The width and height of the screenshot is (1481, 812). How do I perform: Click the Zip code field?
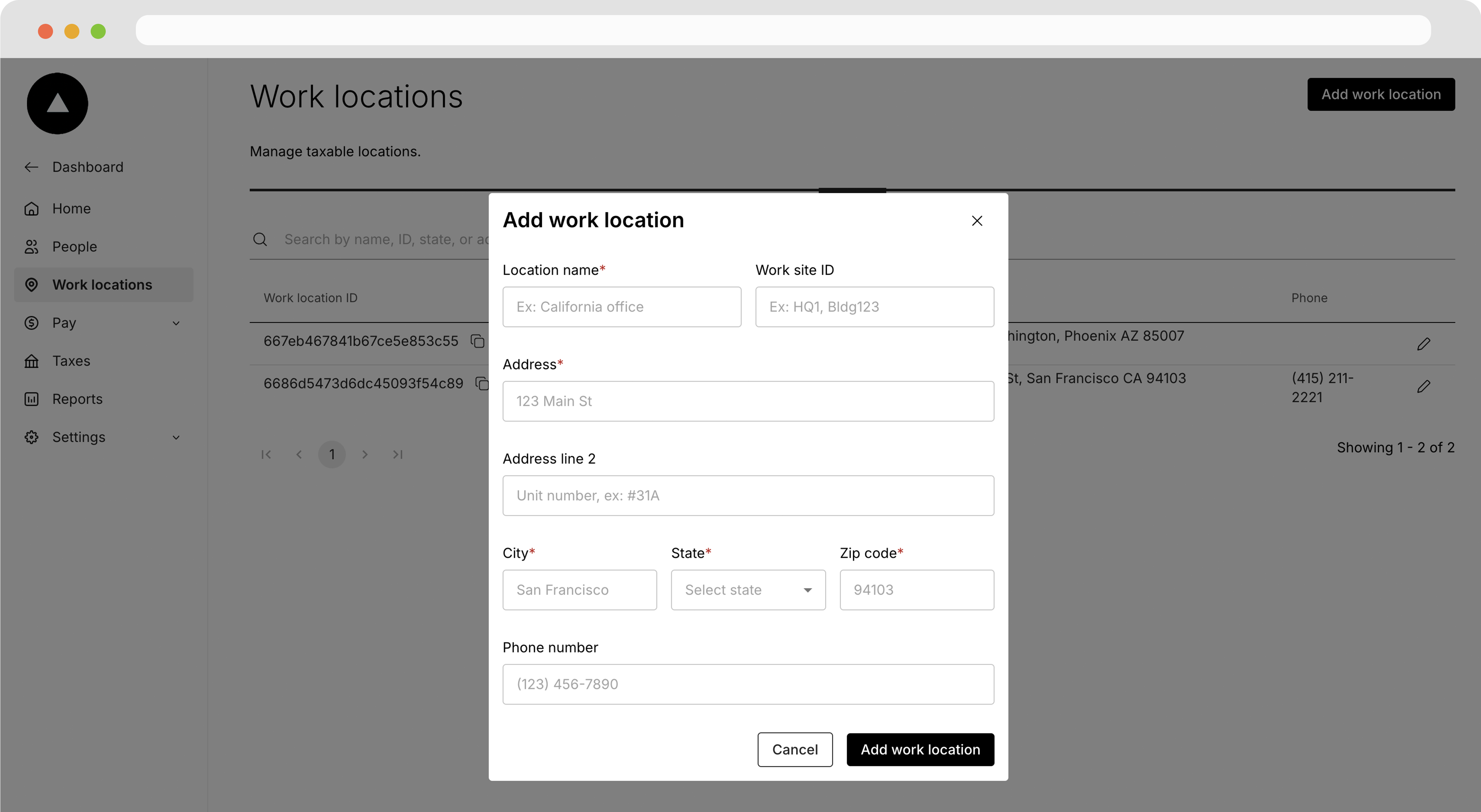point(917,590)
